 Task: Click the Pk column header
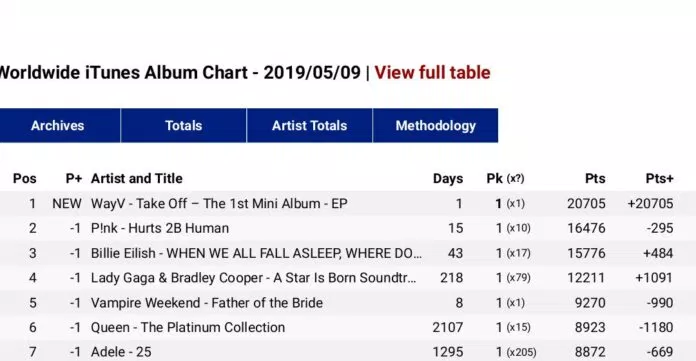tap(505, 179)
